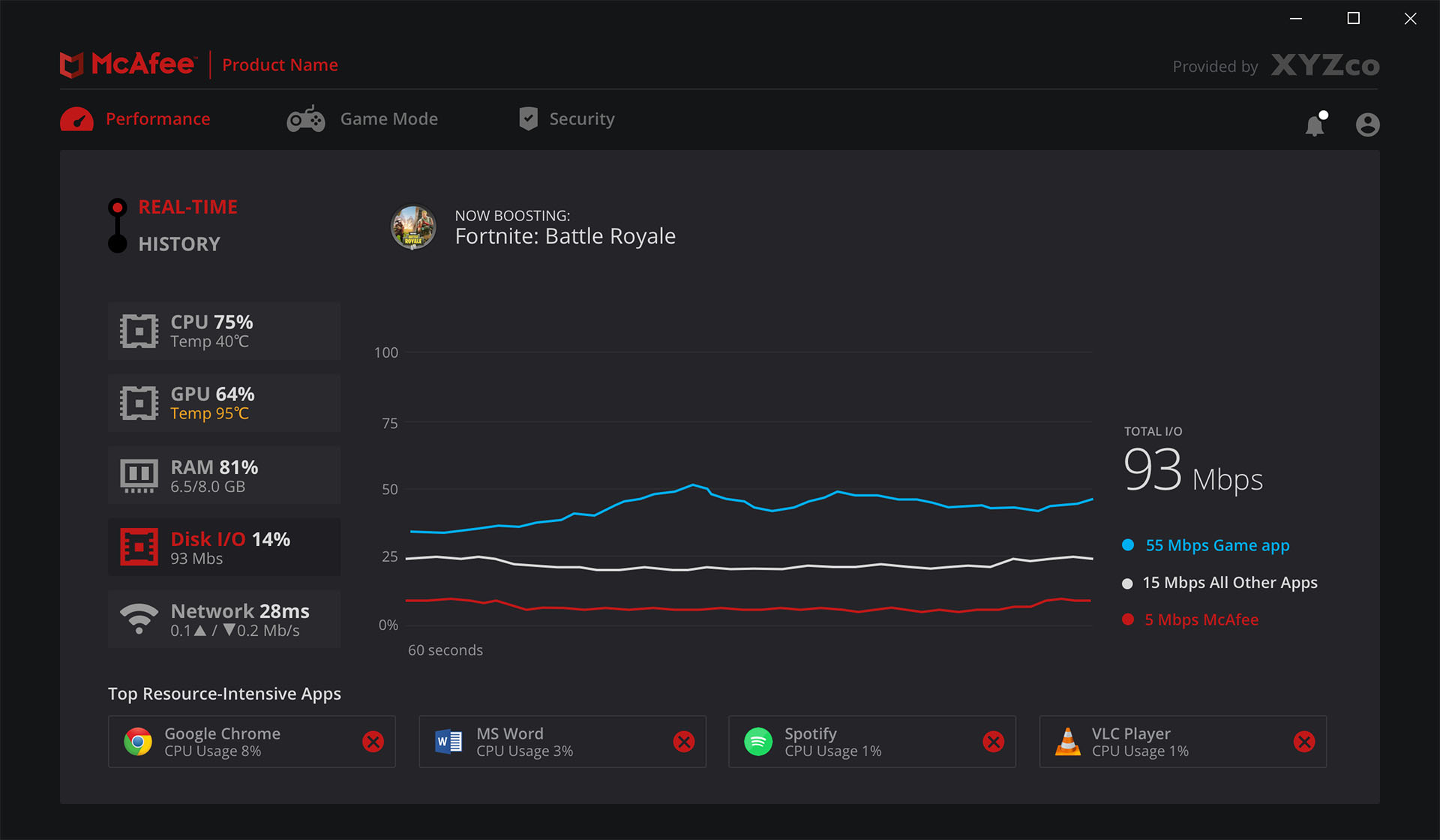Click the Product Name label
Image resolution: width=1440 pixels, height=840 pixels.
click(280, 65)
